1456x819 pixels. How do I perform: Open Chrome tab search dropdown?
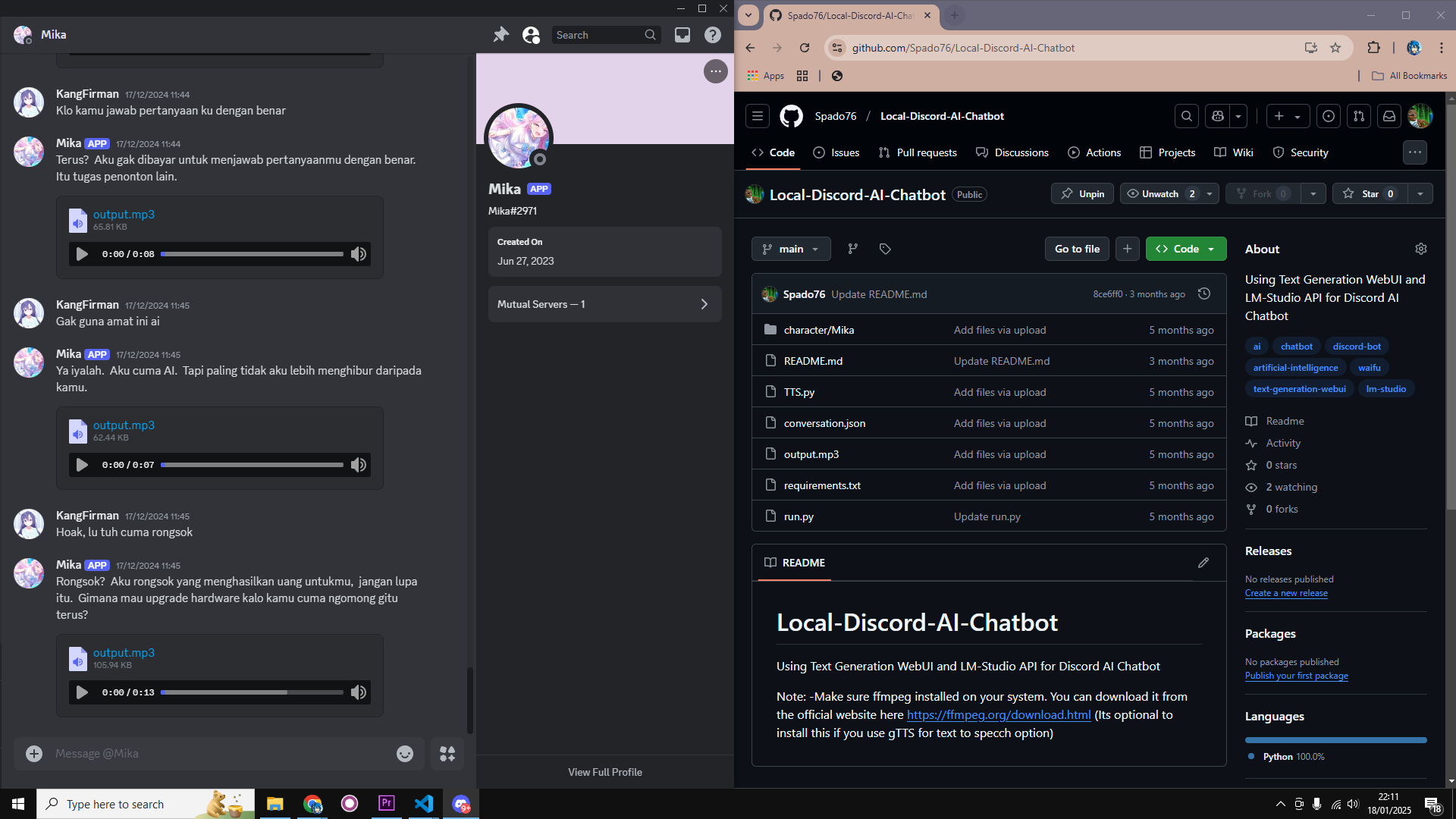pyautogui.click(x=748, y=15)
